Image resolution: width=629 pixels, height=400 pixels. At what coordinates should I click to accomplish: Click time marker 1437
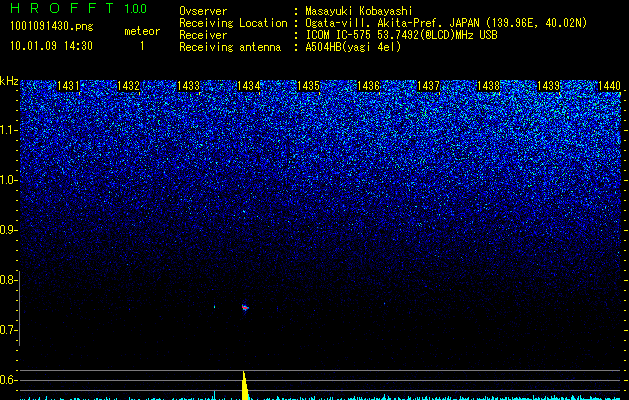(x=428, y=86)
